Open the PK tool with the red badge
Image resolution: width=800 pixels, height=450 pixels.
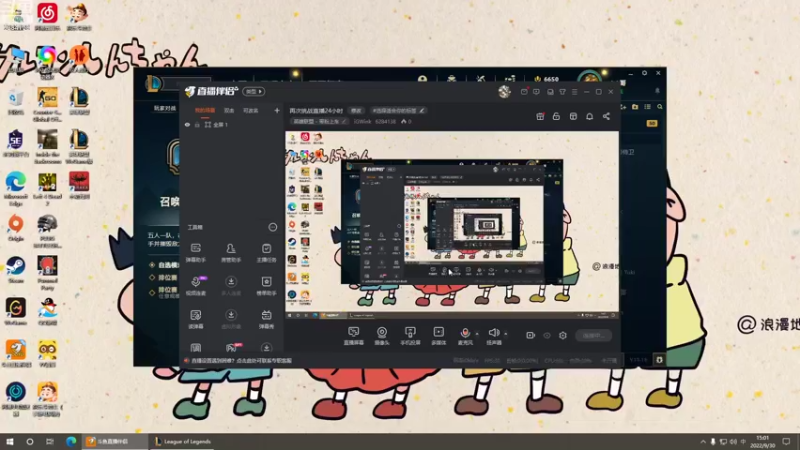(233, 347)
